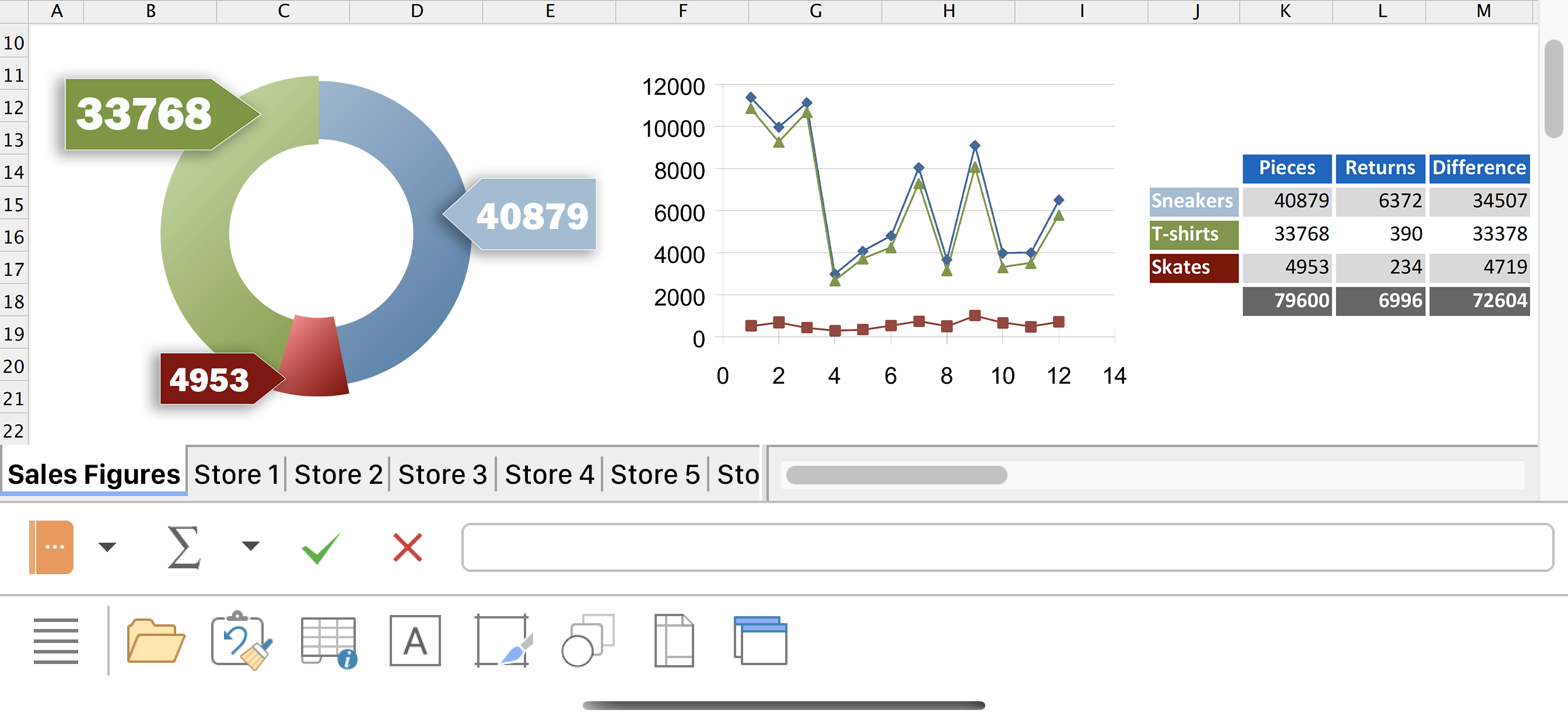The height and width of the screenshot is (724, 1568).
Task: Switch to the Store 3 sheet tab
Action: pos(443,475)
